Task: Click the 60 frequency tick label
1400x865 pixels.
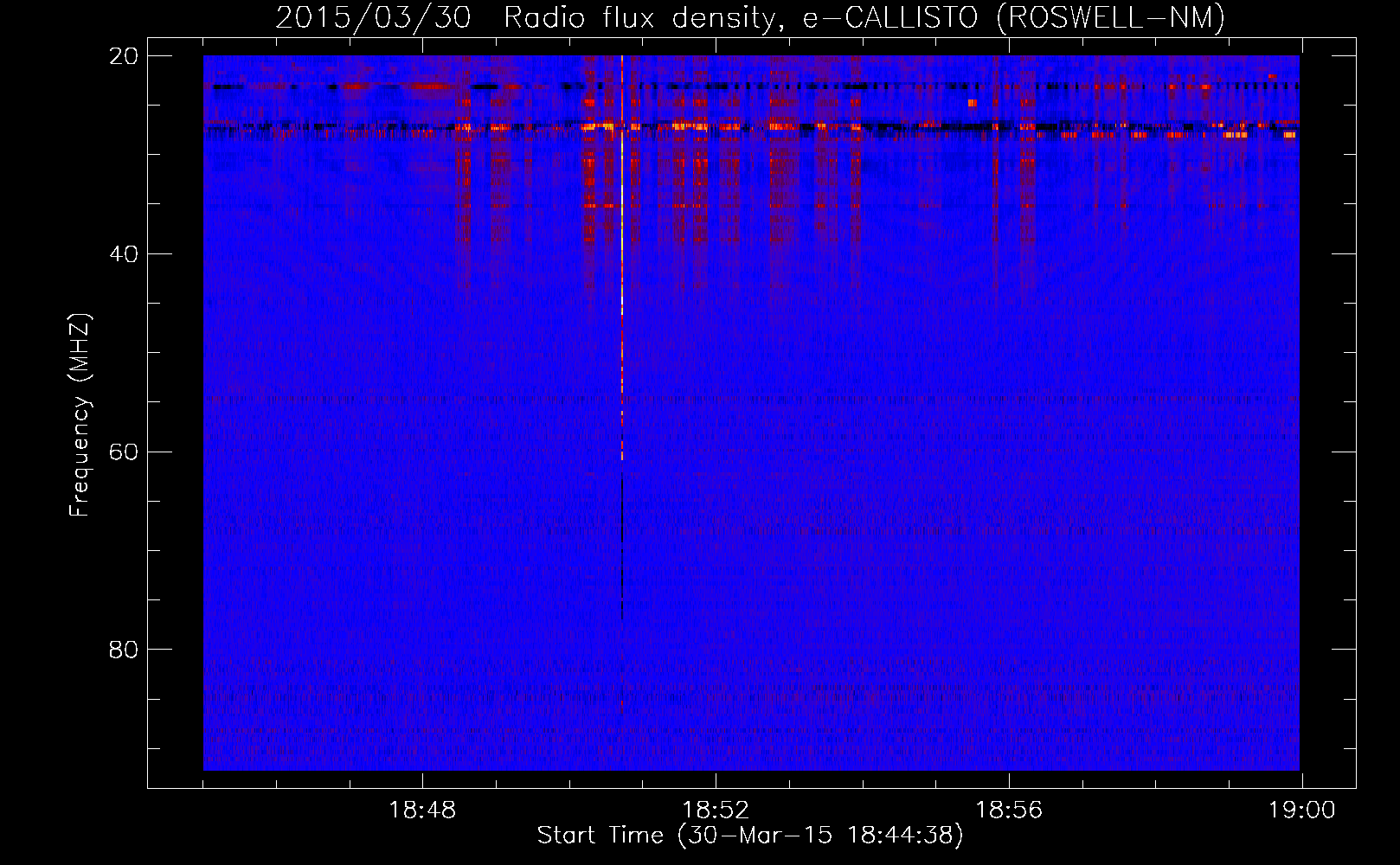Action: [124, 452]
